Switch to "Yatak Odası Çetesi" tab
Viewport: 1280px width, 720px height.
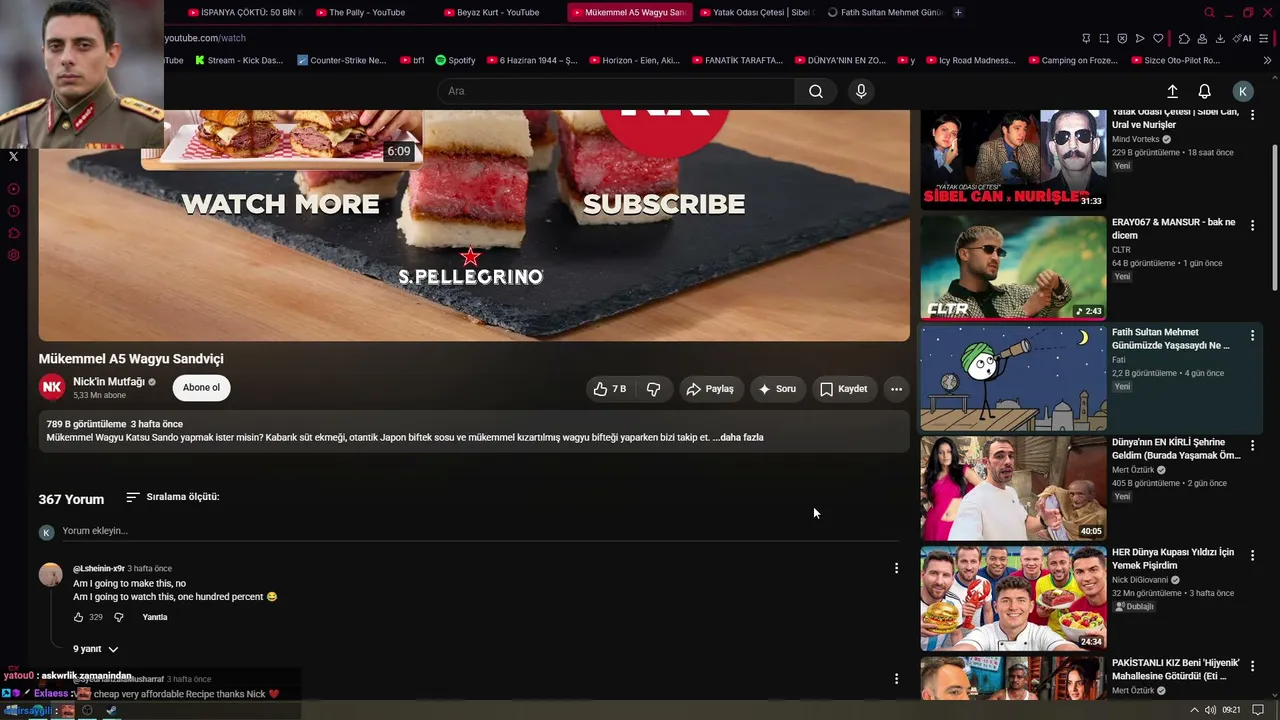click(x=758, y=12)
